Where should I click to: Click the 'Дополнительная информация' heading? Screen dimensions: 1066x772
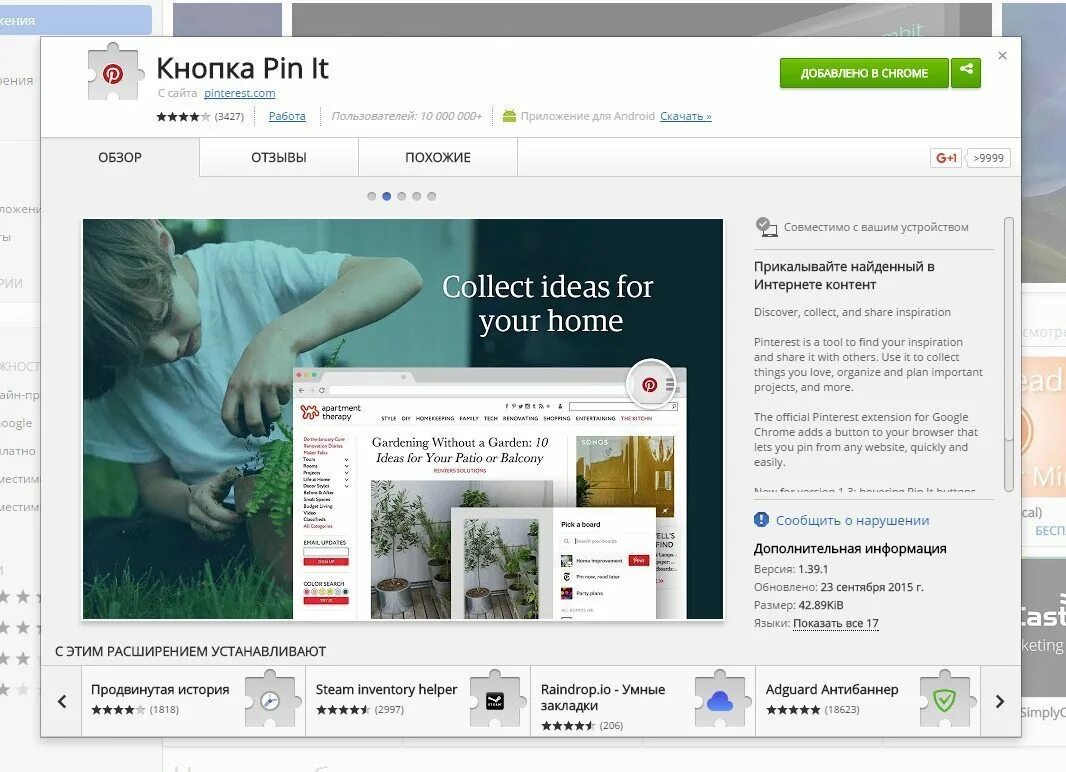click(850, 548)
